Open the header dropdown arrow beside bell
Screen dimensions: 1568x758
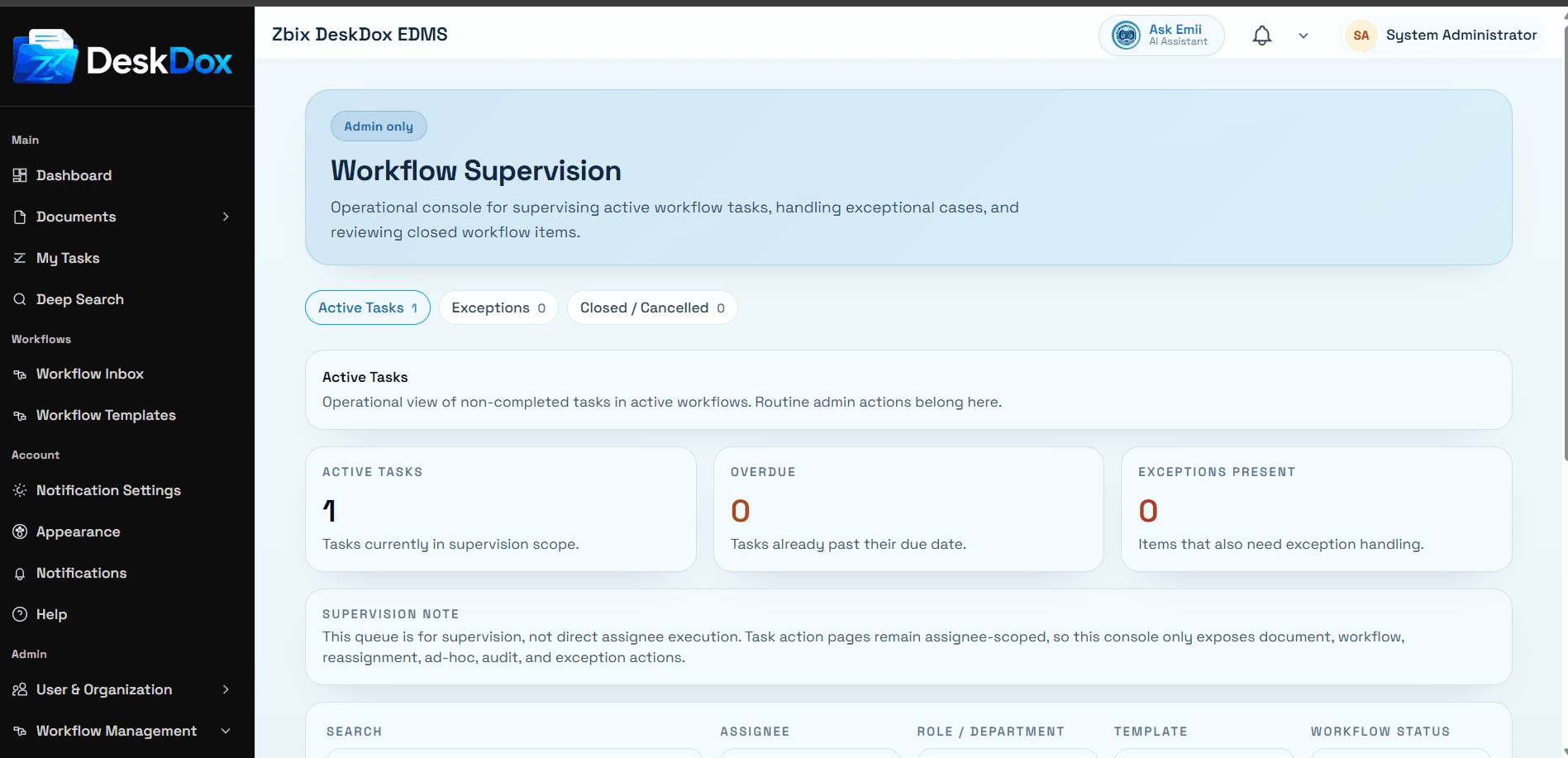point(1303,36)
